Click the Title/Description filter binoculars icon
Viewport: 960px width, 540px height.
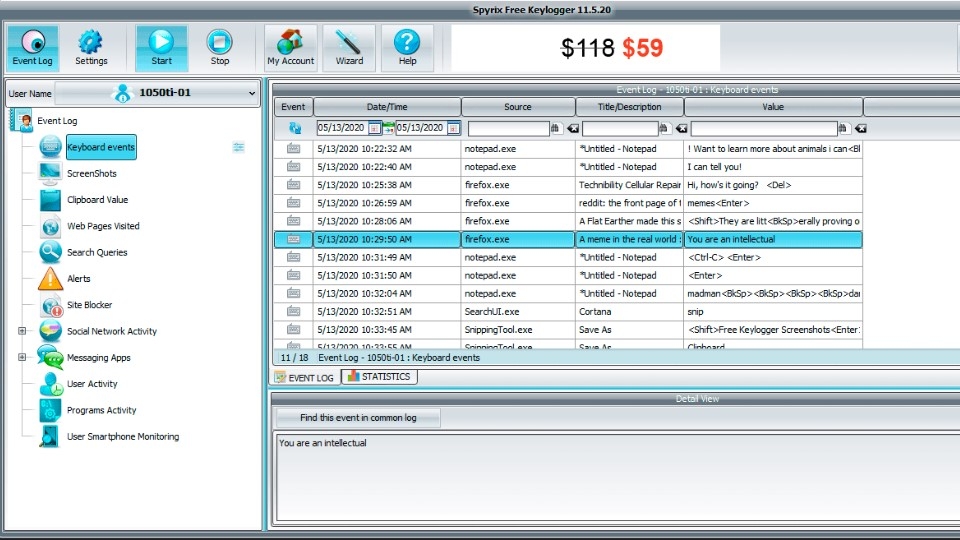click(664, 128)
